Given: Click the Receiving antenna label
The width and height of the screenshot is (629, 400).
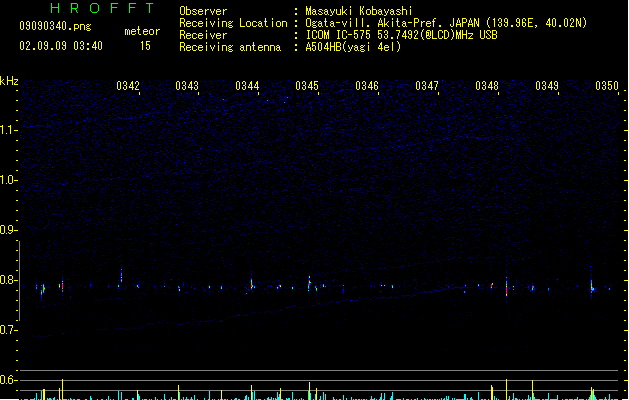Looking at the screenshot, I should (x=230, y=47).
